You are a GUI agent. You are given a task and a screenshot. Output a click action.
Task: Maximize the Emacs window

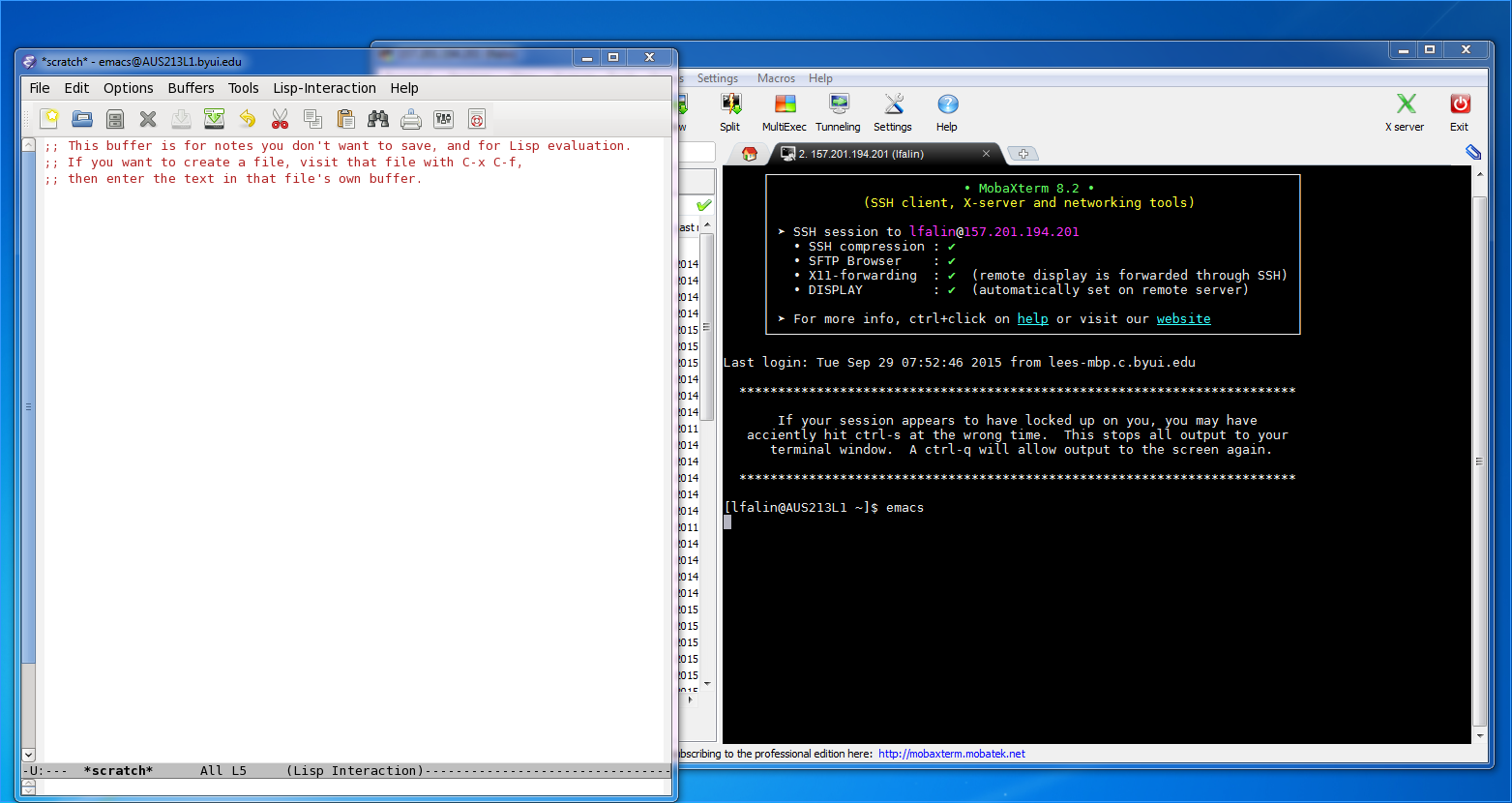[613, 57]
